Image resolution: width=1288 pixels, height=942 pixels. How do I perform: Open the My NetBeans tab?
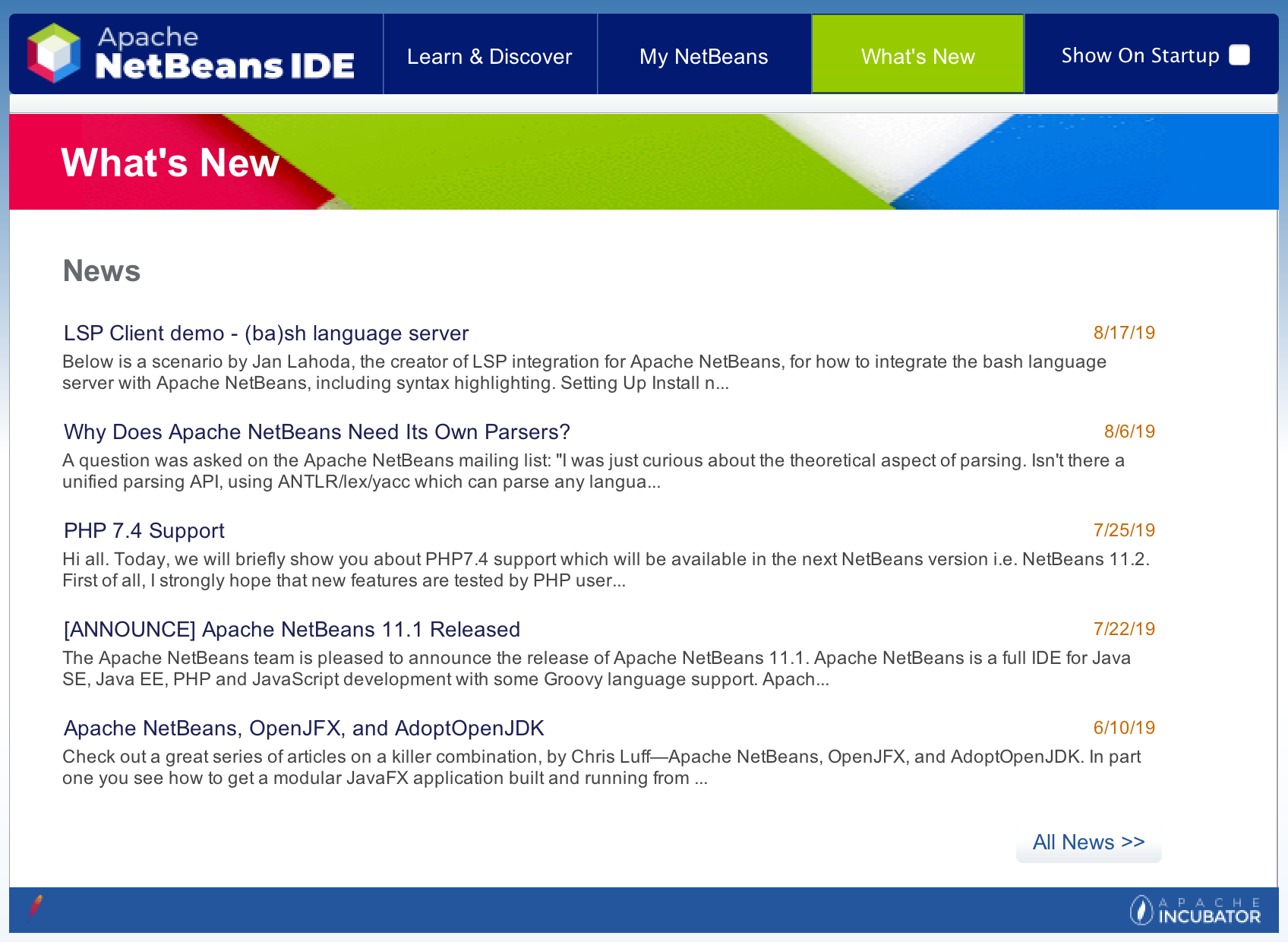[703, 56]
